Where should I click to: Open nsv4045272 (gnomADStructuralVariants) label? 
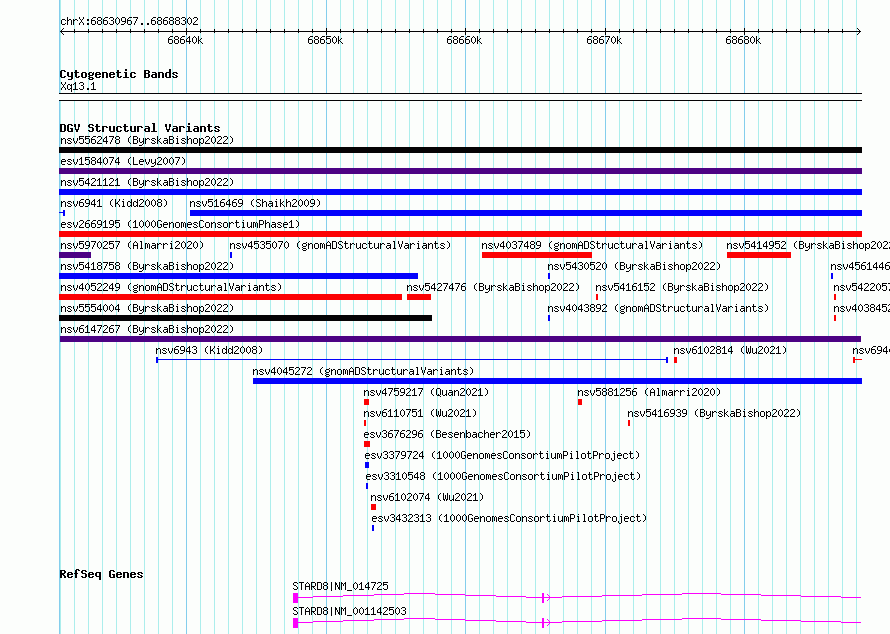pyautogui.click(x=363, y=371)
